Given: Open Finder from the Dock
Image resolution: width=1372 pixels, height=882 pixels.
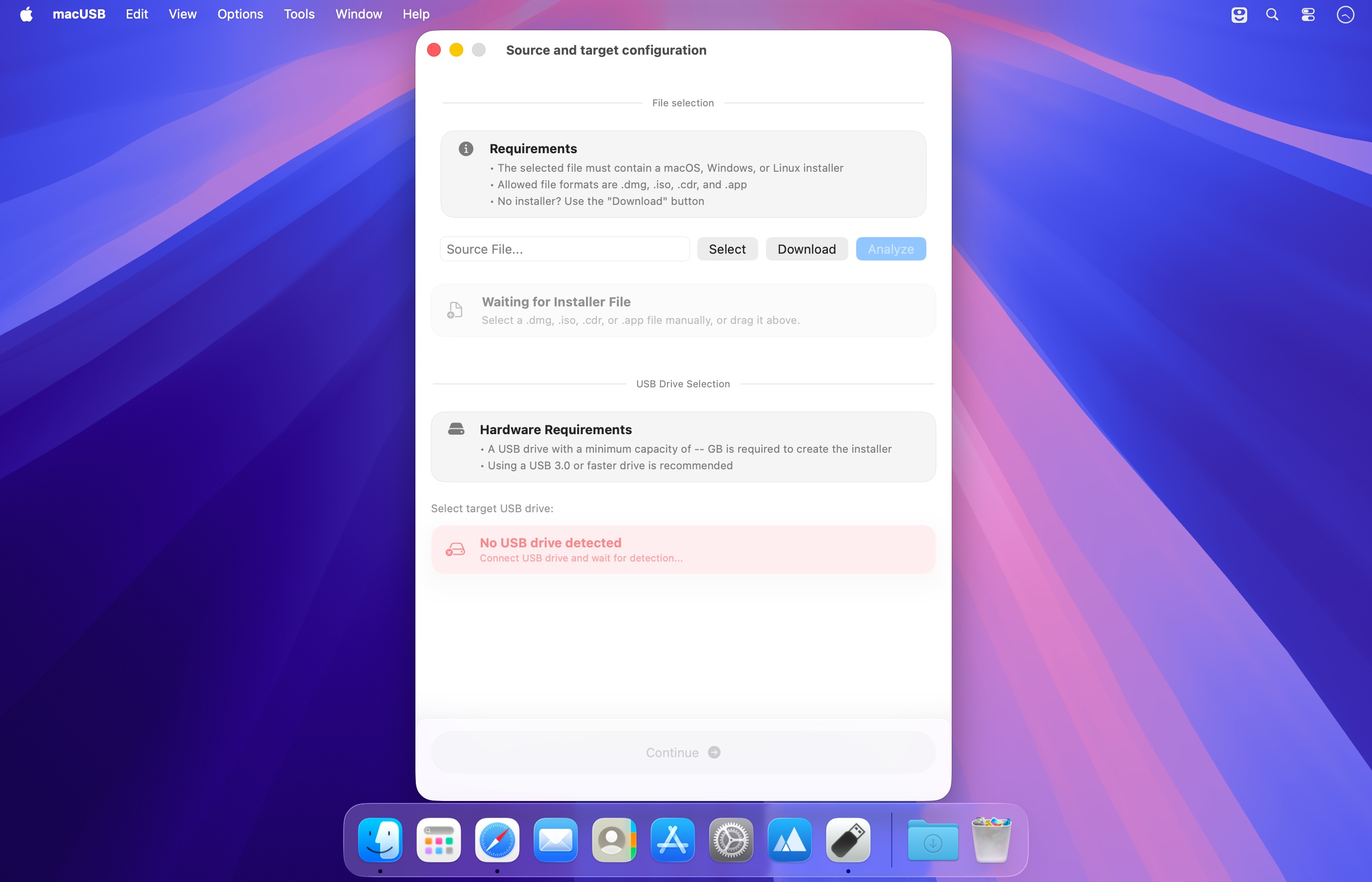Looking at the screenshot, I should coord(380,840).
